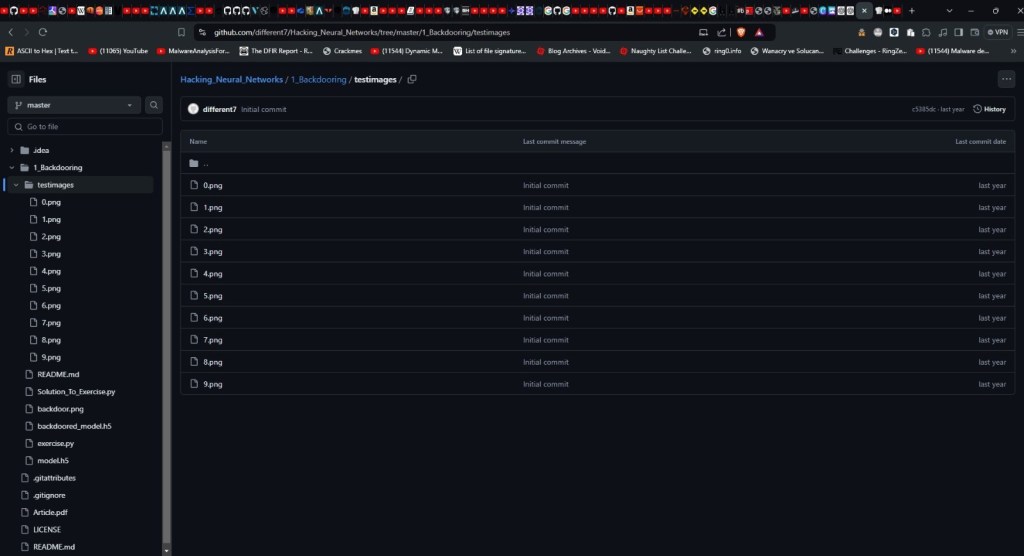This screenshot has height=556, width=1024.
Task: Open the YouTube bookmark in bookmarks bar
Action: click(x=118, y=50)
